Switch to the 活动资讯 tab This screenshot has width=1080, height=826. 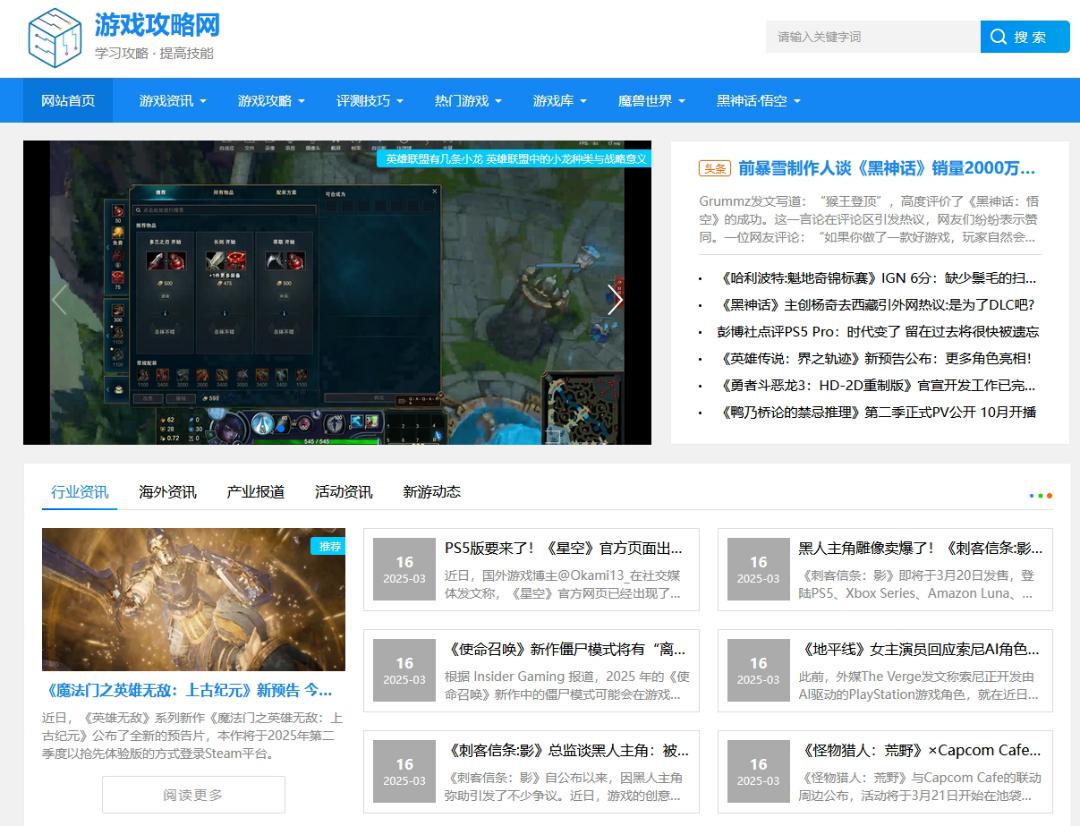[344, 492]
